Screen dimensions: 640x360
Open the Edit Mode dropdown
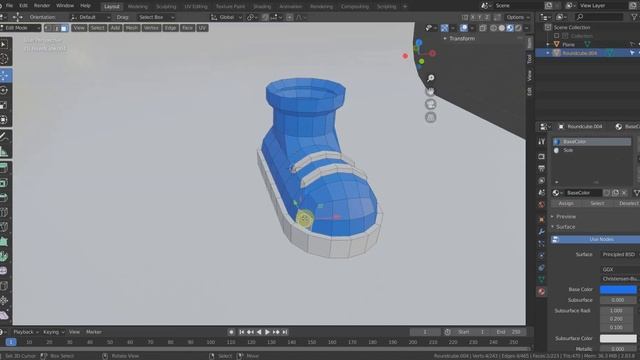21,28
